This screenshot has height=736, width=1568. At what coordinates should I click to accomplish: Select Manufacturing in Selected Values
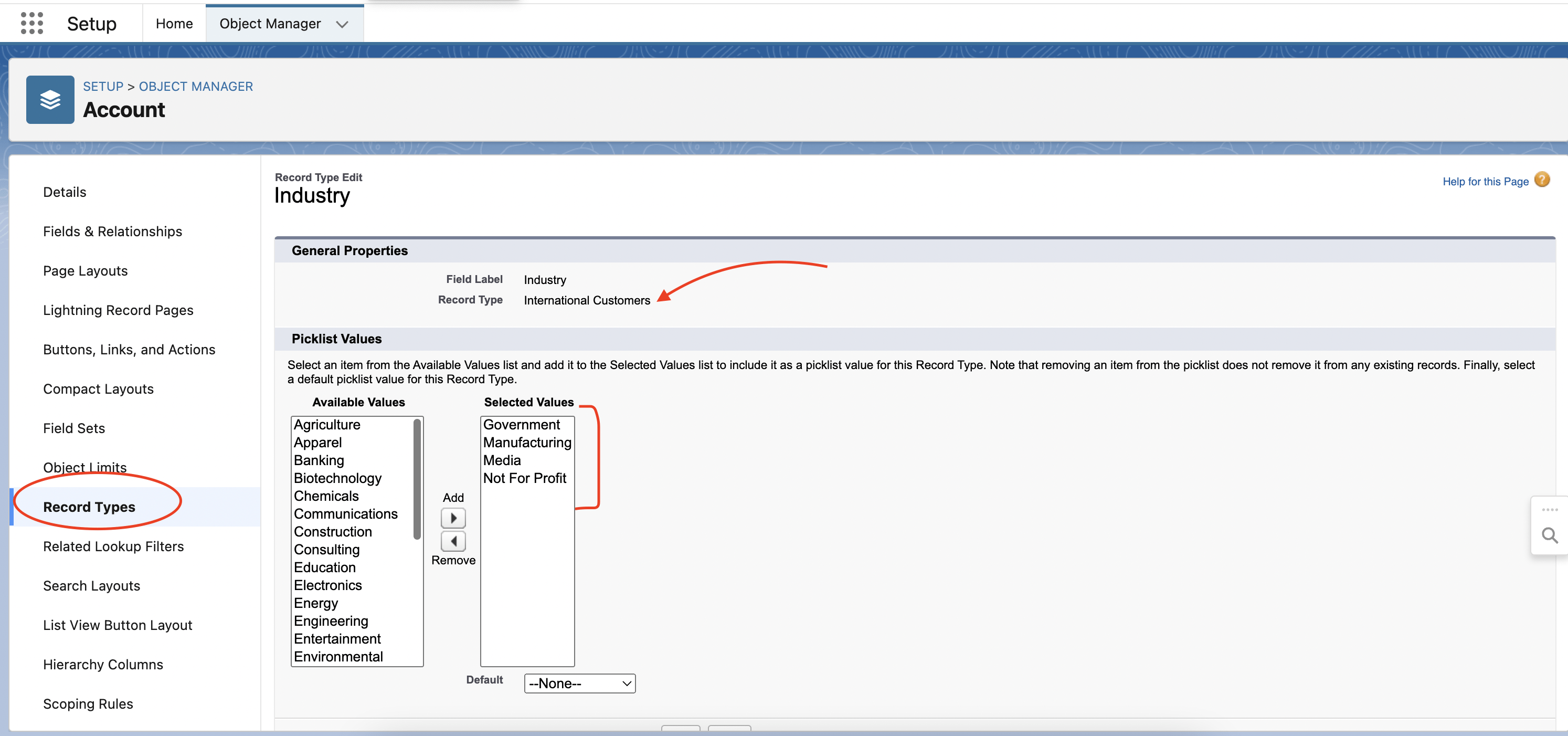pyautogui.click(x=526, y=443)
